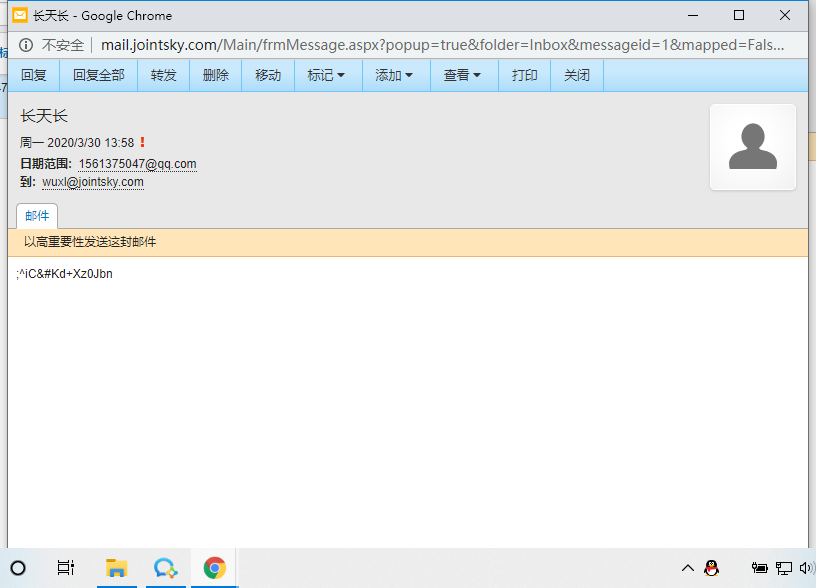Viewport: 816px width, 588px height.
Task: Forward the email with 转发
Action: (x=163, y=75)
